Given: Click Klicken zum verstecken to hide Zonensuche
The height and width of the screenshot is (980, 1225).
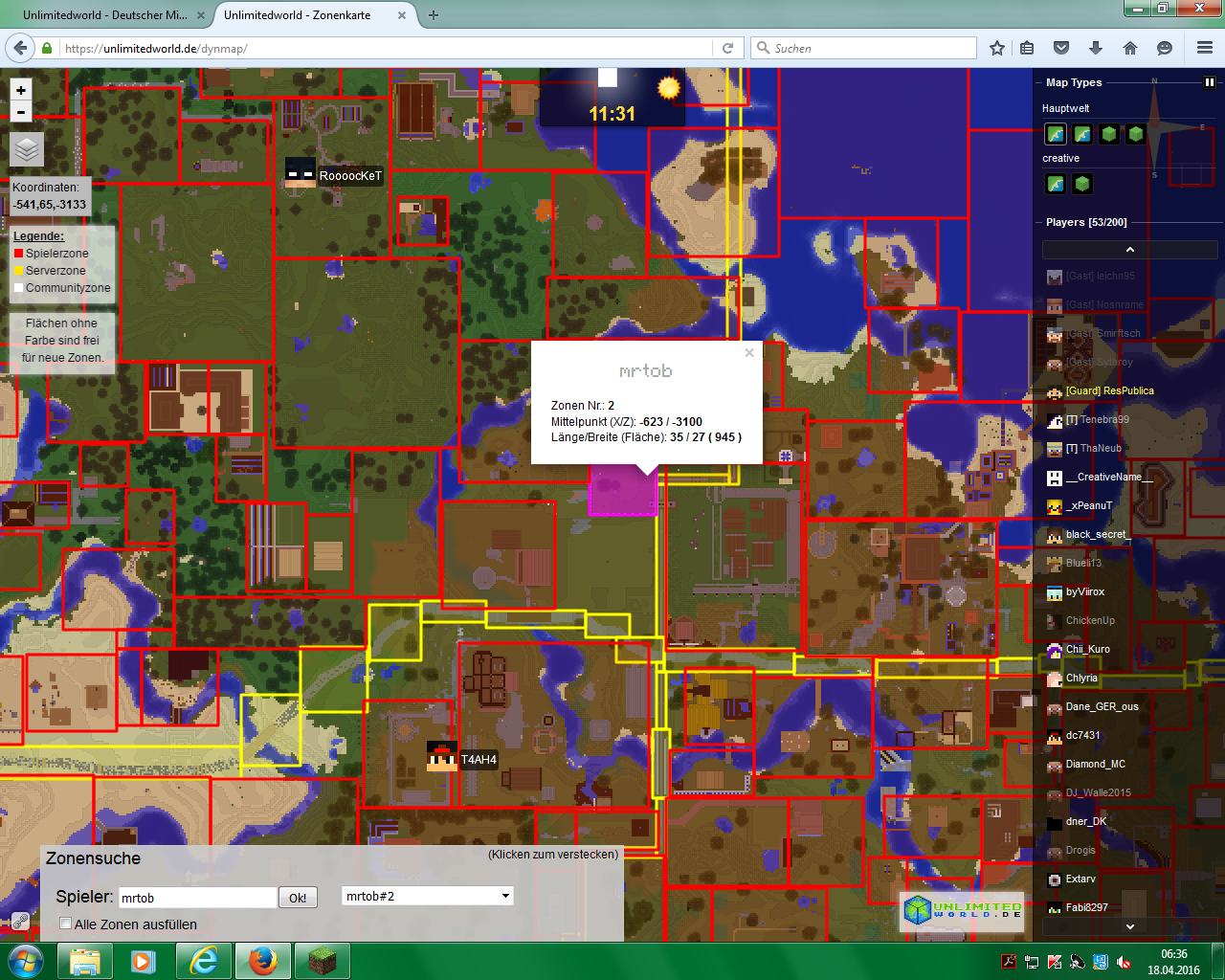Looking at the screenshot, I should point(553,855).
